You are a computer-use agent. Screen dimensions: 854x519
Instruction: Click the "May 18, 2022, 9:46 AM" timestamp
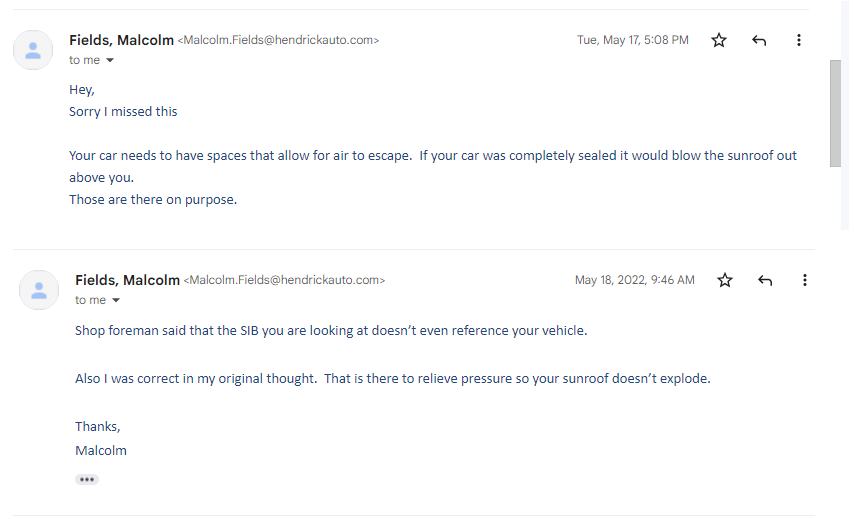click(634, 280)
